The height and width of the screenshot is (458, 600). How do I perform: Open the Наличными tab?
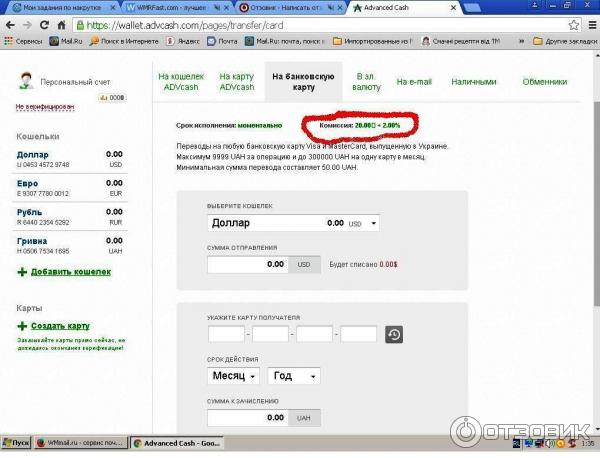click(474, 81)
